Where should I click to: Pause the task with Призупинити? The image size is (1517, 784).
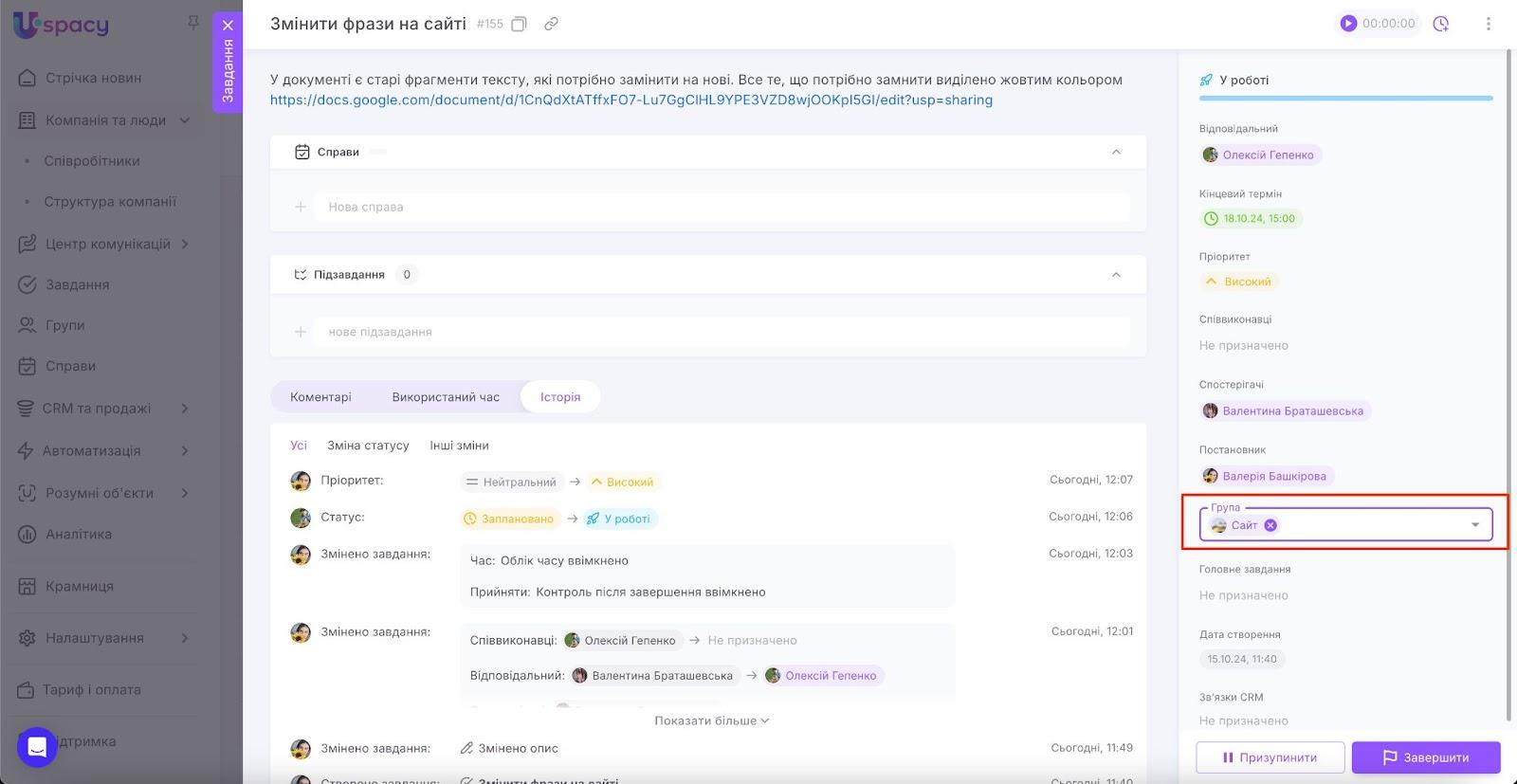[x=1270, y=757]
